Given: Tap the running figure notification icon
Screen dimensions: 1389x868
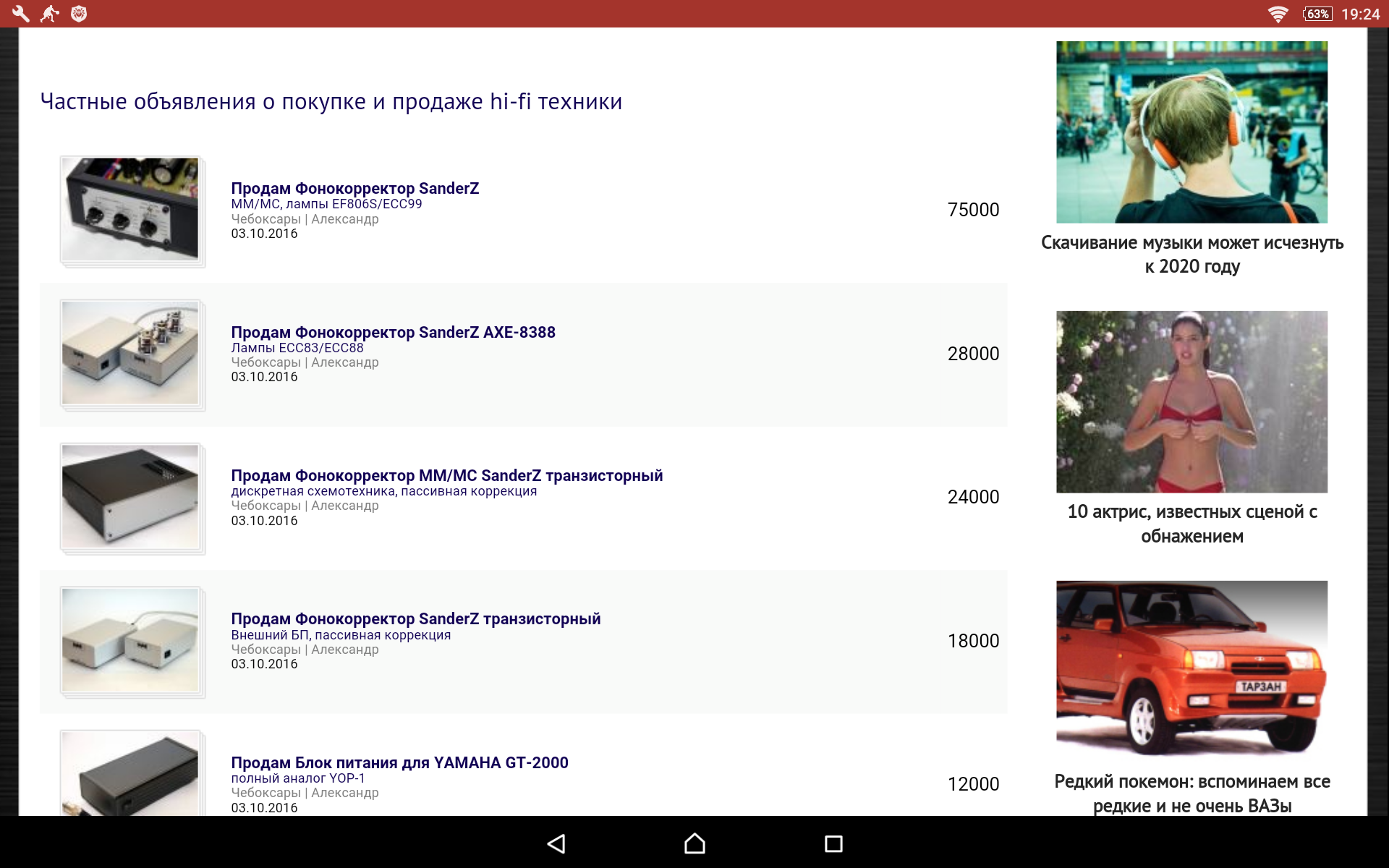Looking at the screenshot, I should [x=49, y=13].
